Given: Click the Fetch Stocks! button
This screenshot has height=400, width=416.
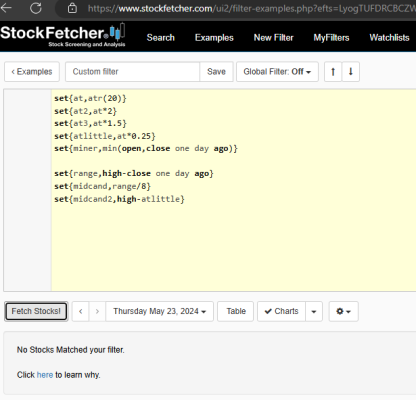Looking at the screenshot, I should 36,311.
